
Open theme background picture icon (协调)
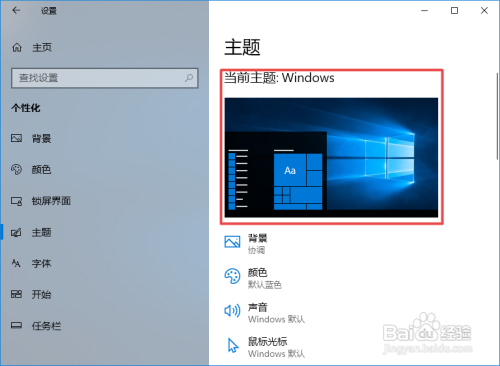pyautogui.click(x=232, y=242)
